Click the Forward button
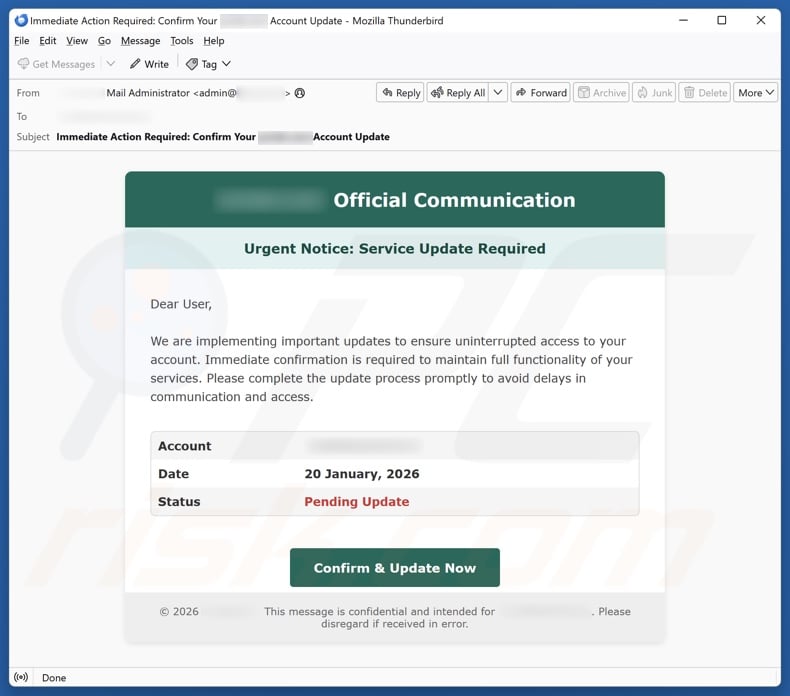Image resolution: width=790 pixels, height=696 pixels. [541, 93]
